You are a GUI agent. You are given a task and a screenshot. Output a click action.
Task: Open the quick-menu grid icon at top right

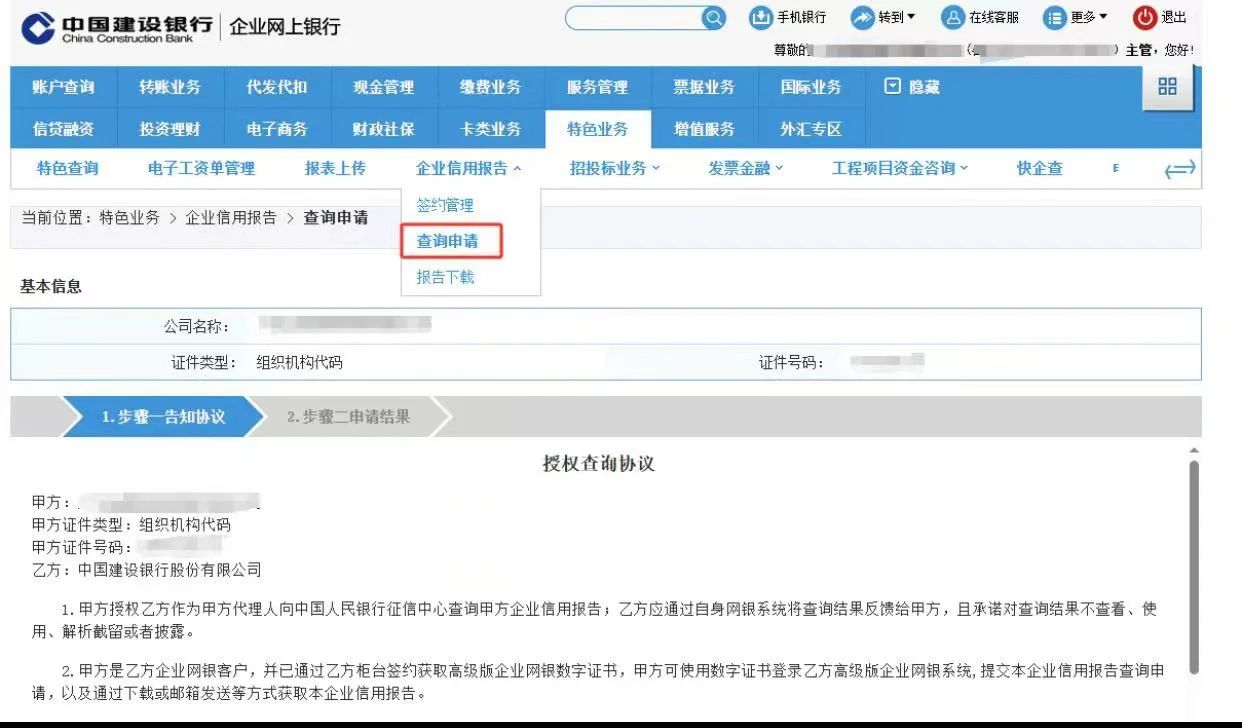[1167, 87]
